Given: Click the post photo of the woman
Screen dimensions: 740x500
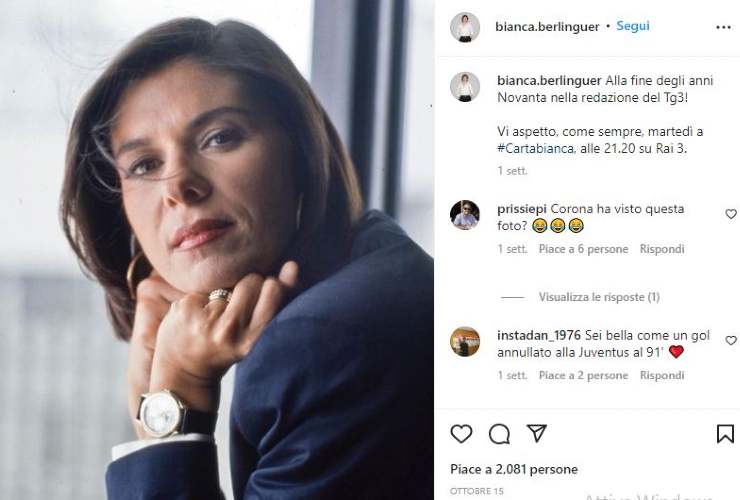Looking at the screenshot, I should tap(217, 250).
